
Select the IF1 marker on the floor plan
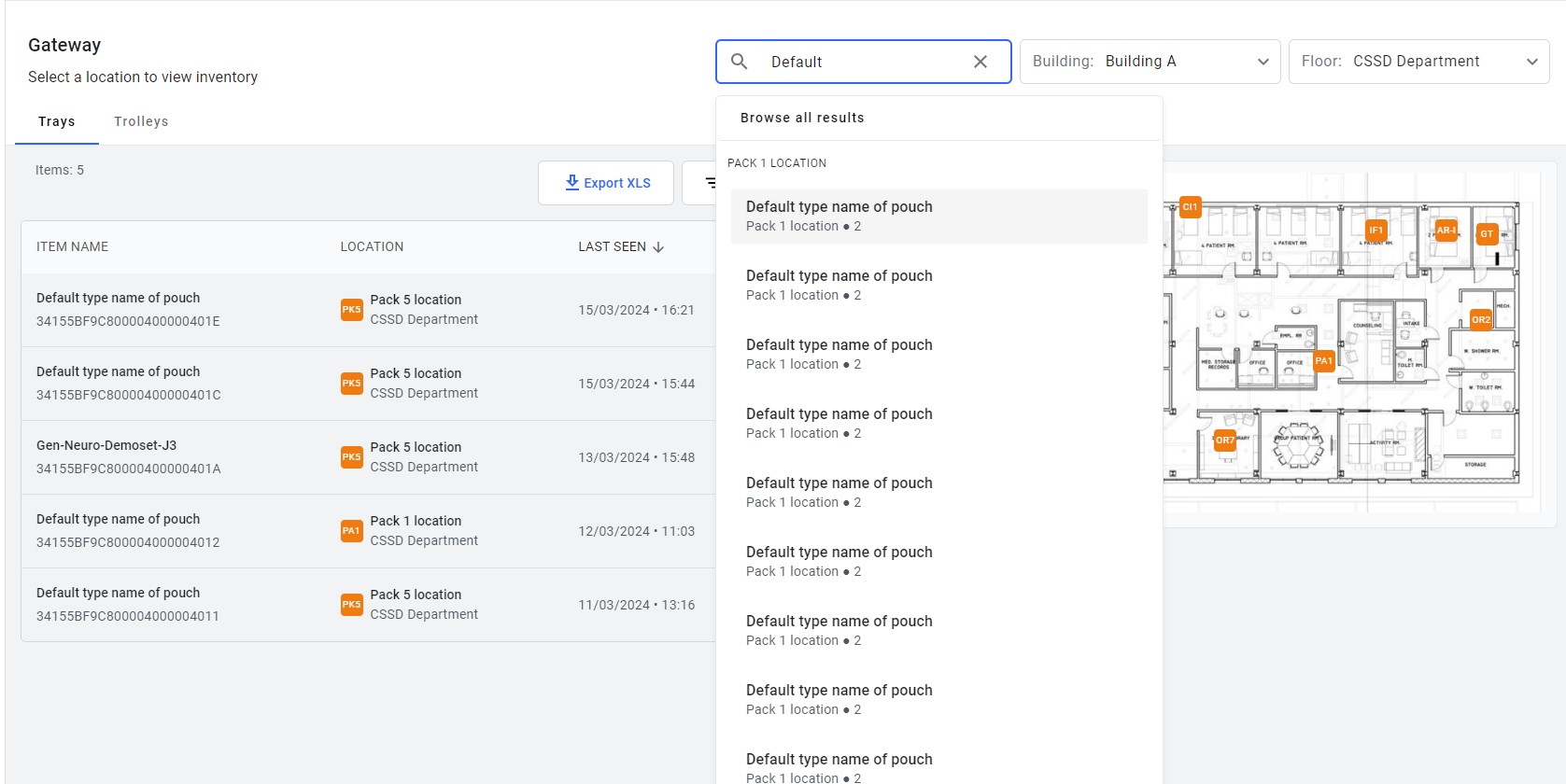(x=1376, y=231)
